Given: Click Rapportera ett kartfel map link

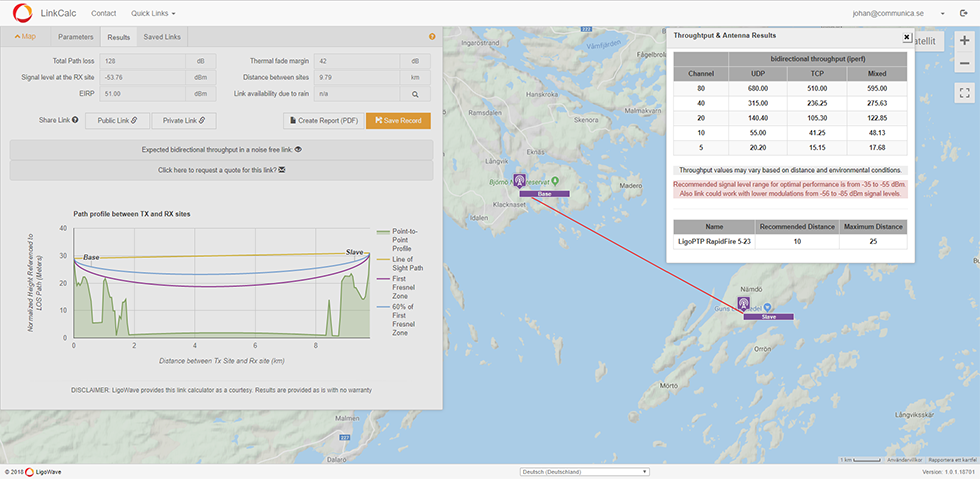Looking at the screenshot, I should click(954, 460).
